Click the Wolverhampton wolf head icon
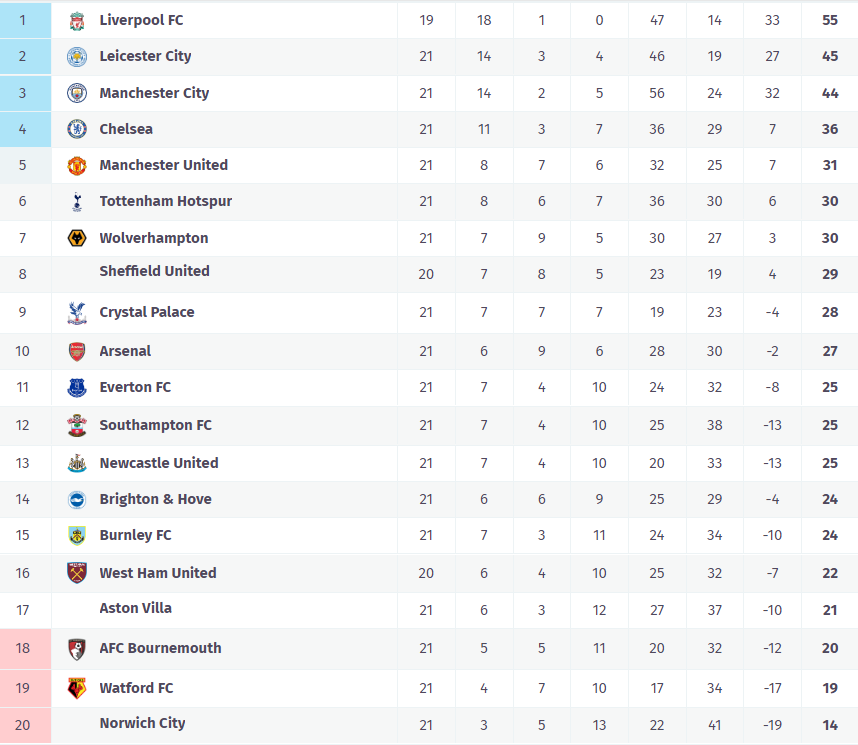 tap(77, 238)
